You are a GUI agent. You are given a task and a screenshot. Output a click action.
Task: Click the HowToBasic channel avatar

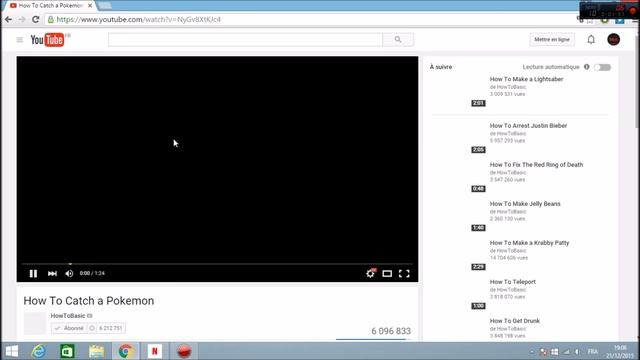click(35, 323)
